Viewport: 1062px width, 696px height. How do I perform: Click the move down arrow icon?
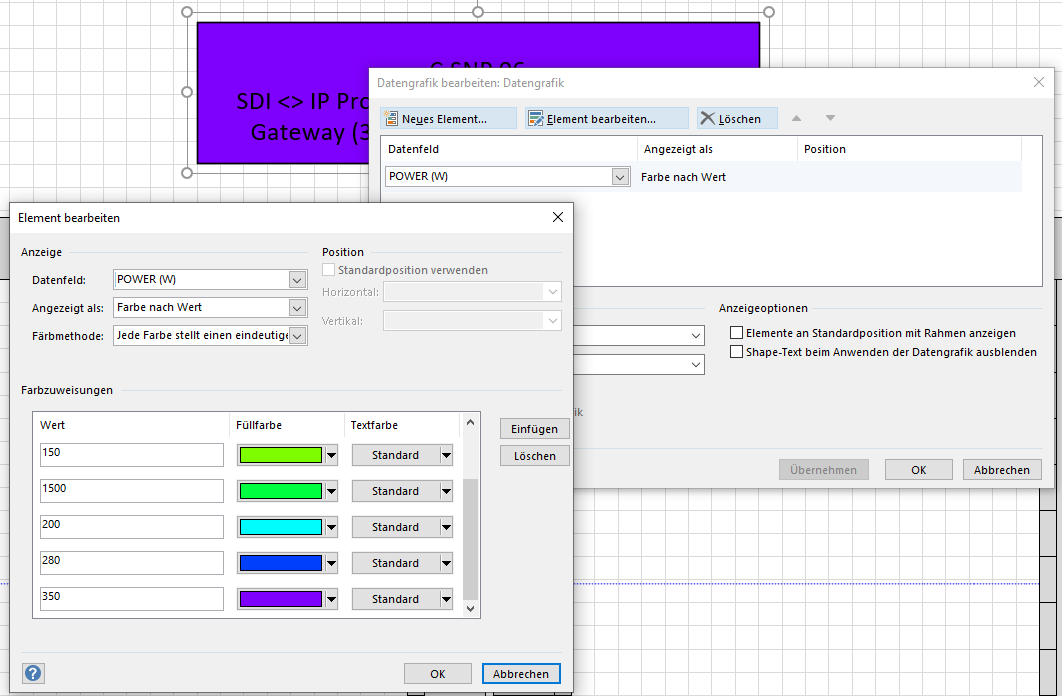(830, 118)
